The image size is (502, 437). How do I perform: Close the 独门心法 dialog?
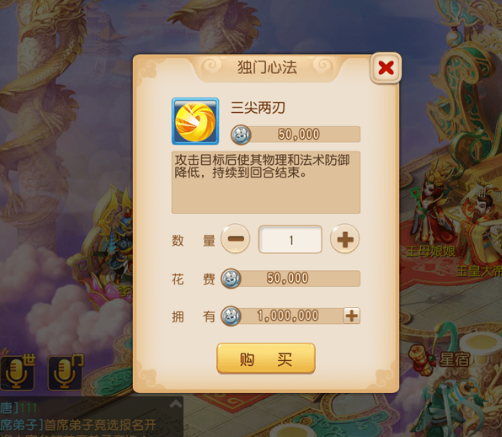386,68
